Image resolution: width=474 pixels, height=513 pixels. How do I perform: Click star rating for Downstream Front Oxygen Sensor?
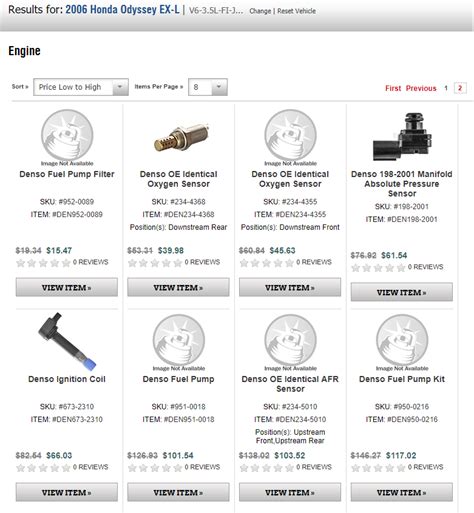tap(267, 263)
